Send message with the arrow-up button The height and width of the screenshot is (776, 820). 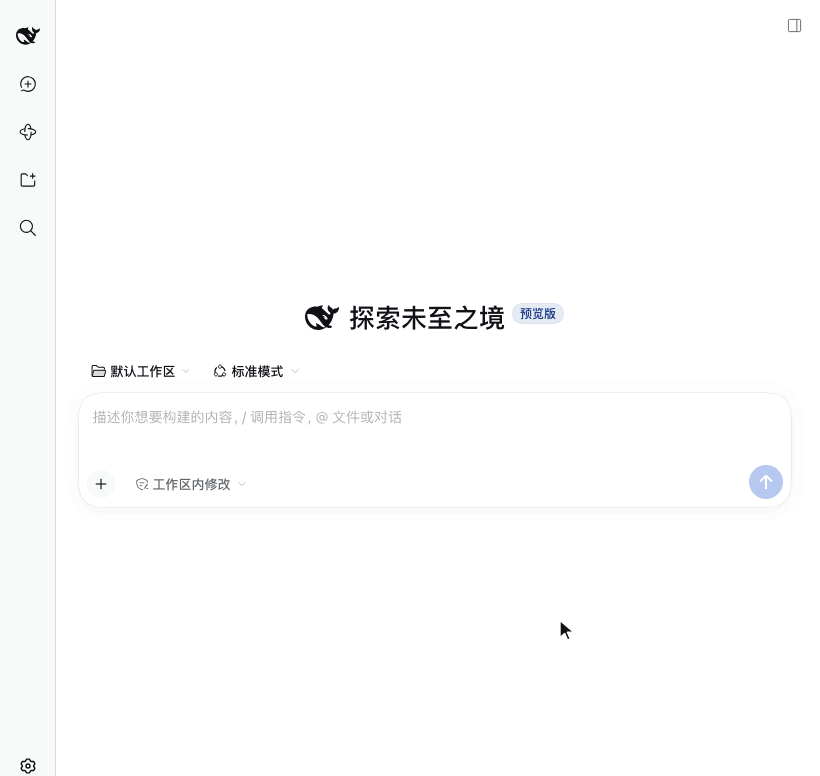766,482
